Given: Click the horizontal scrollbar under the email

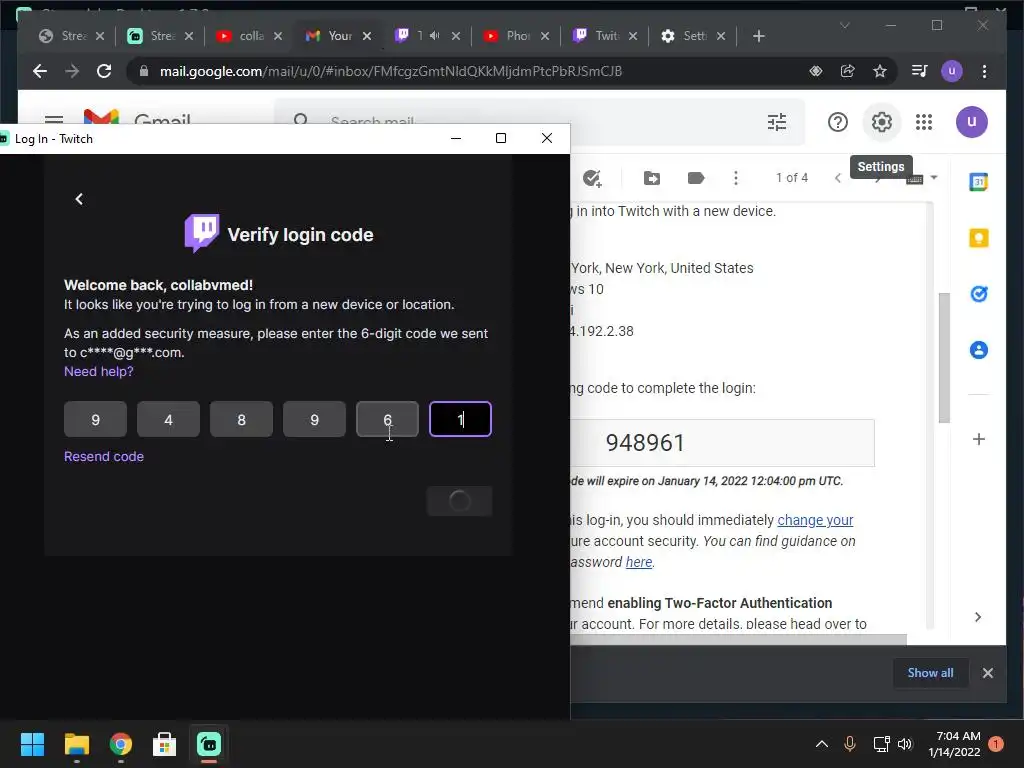Looking at the screenshot, I should 738,639.
